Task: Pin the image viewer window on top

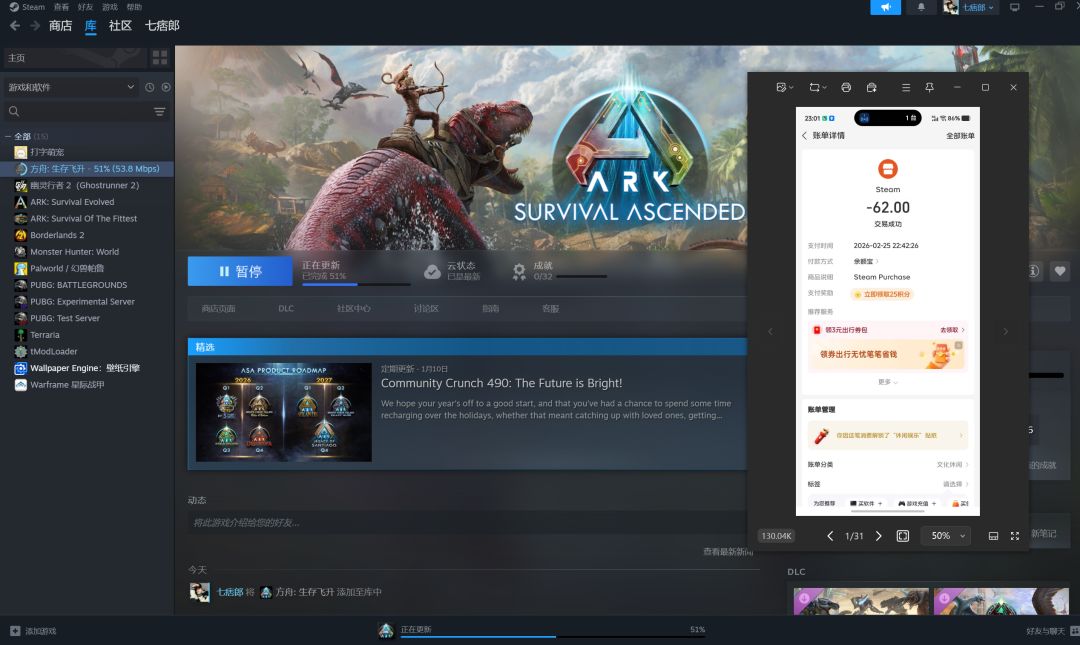Action: pos(929,88)
